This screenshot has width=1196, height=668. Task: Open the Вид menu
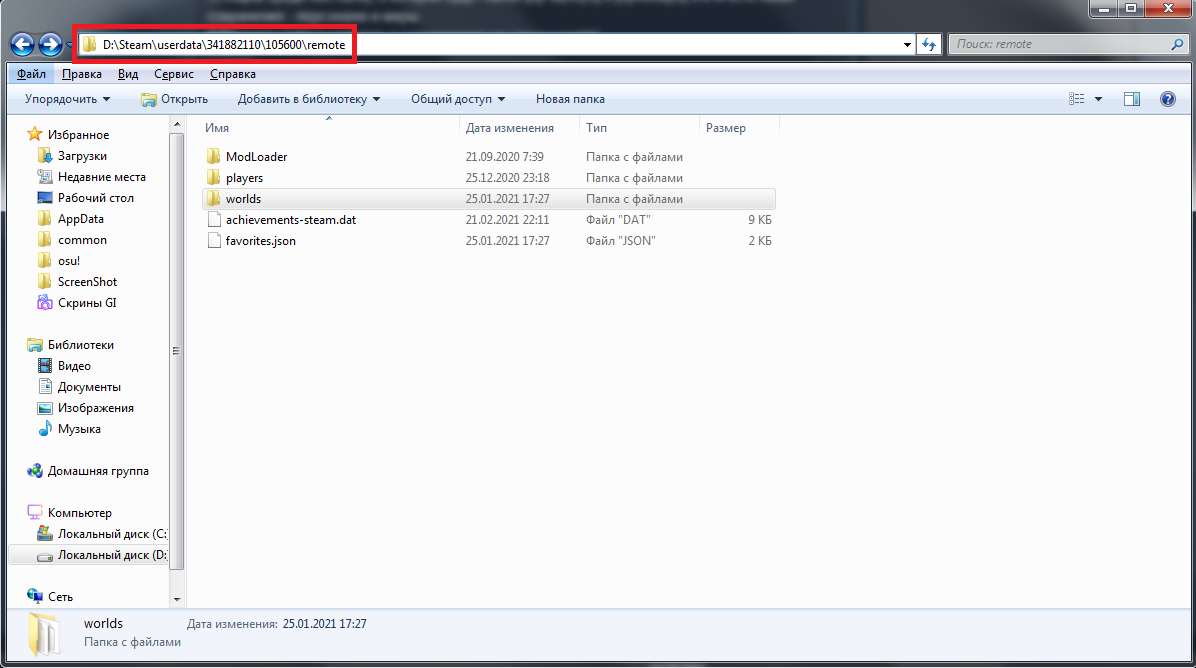(127, 74)
